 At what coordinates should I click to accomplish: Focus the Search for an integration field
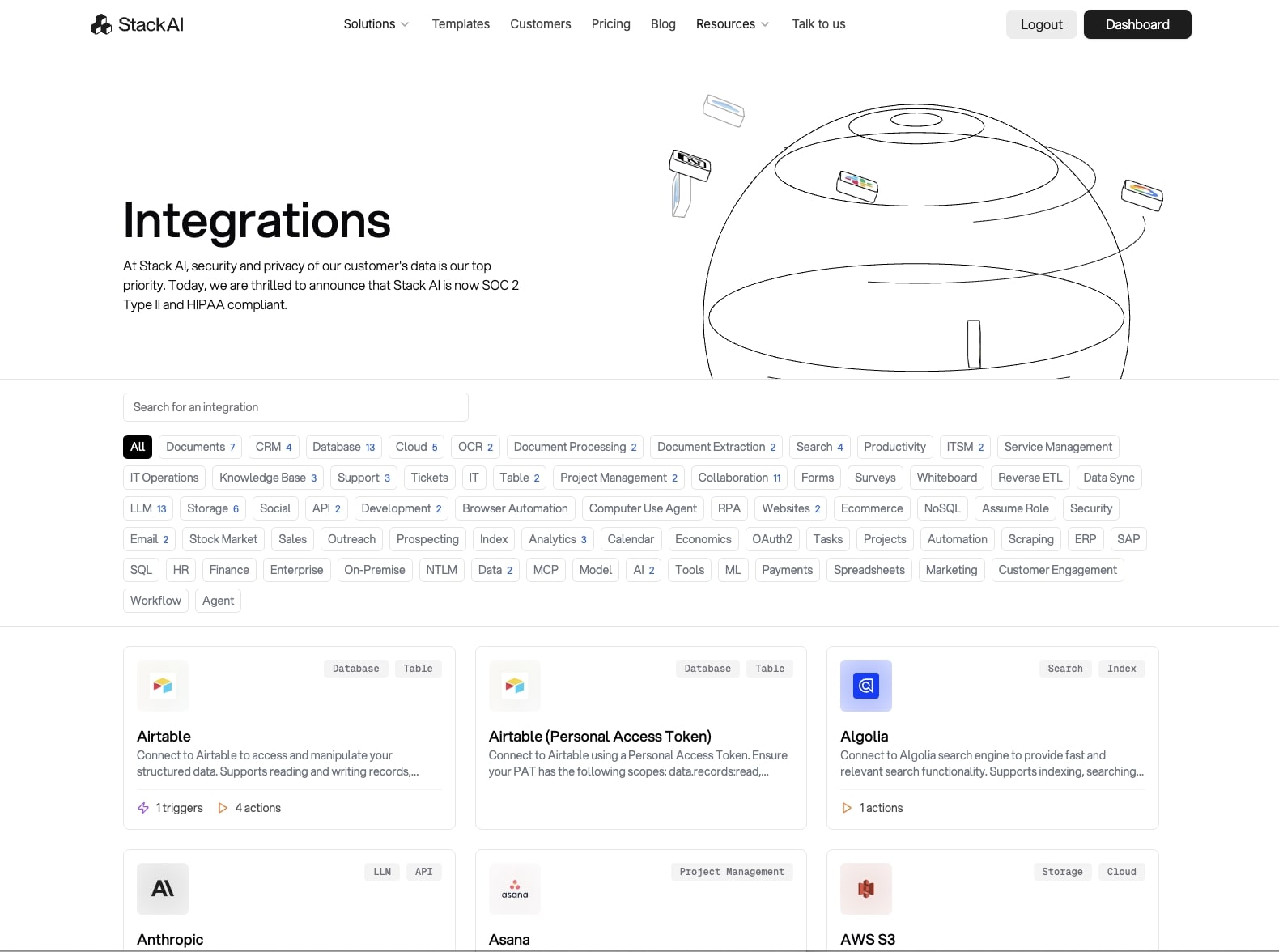[295, 407]
